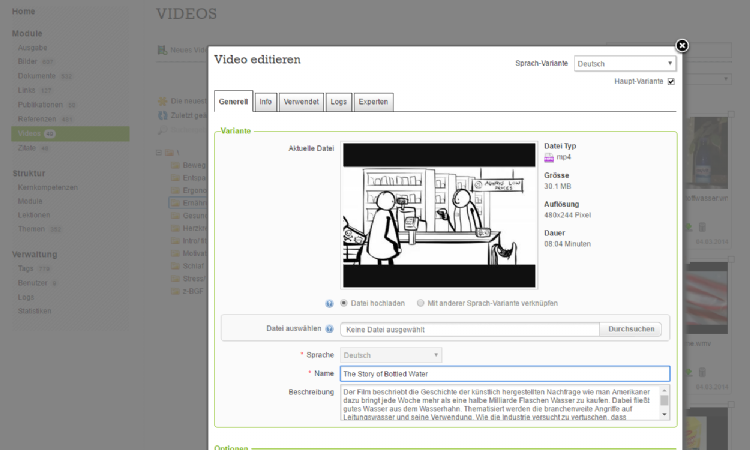Click help icon beside Datei hochladen option
The height and width of the screenshot is (450, 750).
click(329, 303)
